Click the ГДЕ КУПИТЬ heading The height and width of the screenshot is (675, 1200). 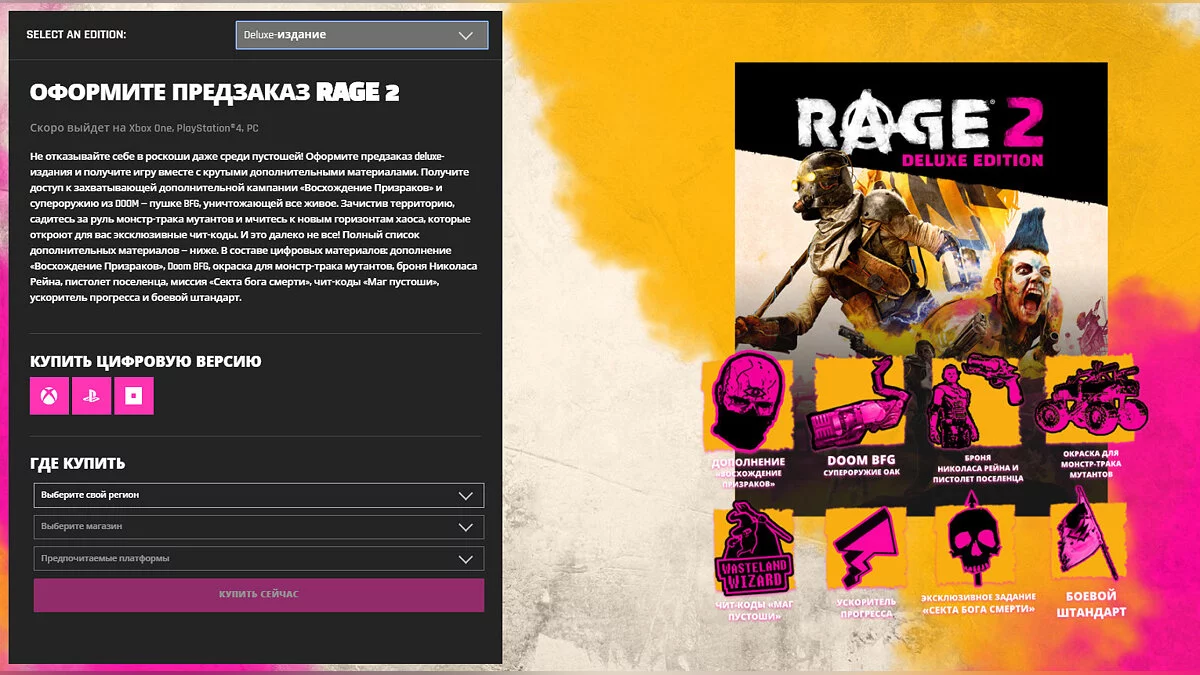(x=78, y=464)
